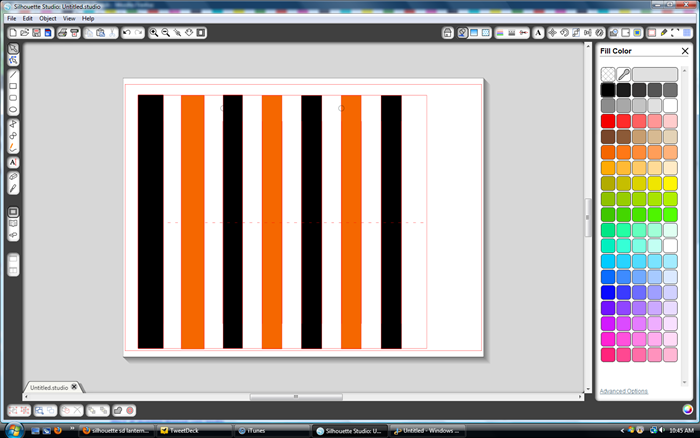Click the Redo arrow icon
Image resolution: width=700 pixels, height=438 pixels.
[x=139, y=33]
